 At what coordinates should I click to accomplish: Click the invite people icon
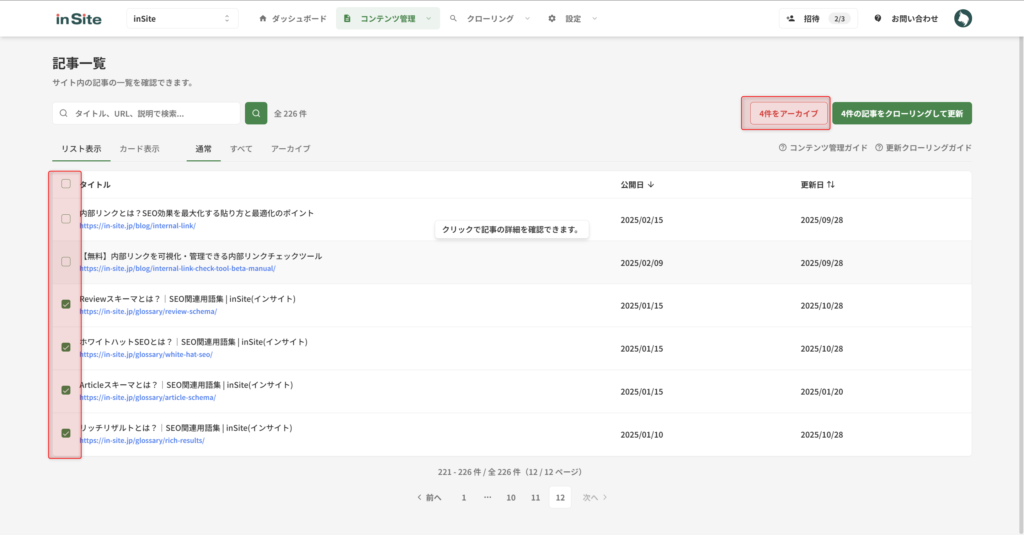(x=791, y=18)
